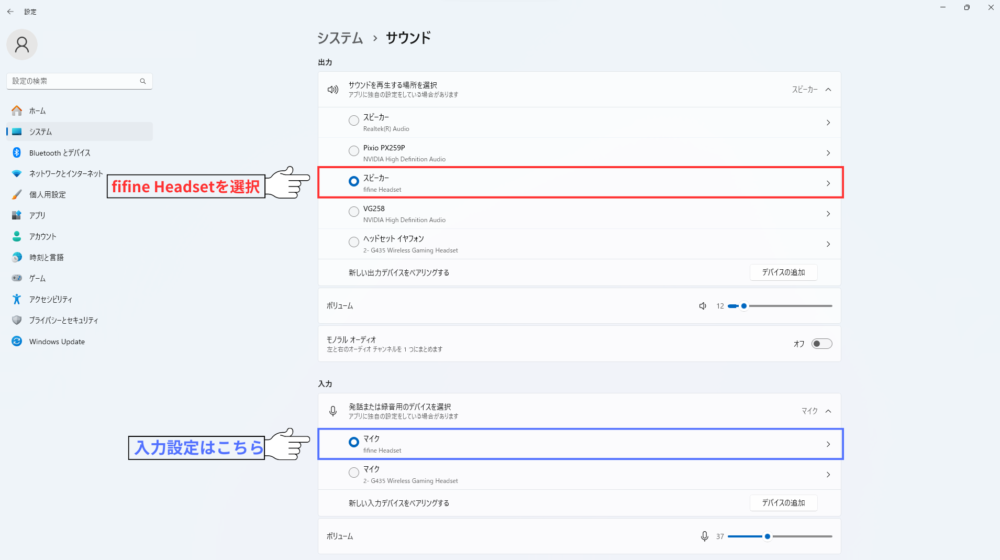Click the Windows Update refresh icon
The width and height of the screenshot is (1000, 560).
pyautogui.click(x=17, y=341)
